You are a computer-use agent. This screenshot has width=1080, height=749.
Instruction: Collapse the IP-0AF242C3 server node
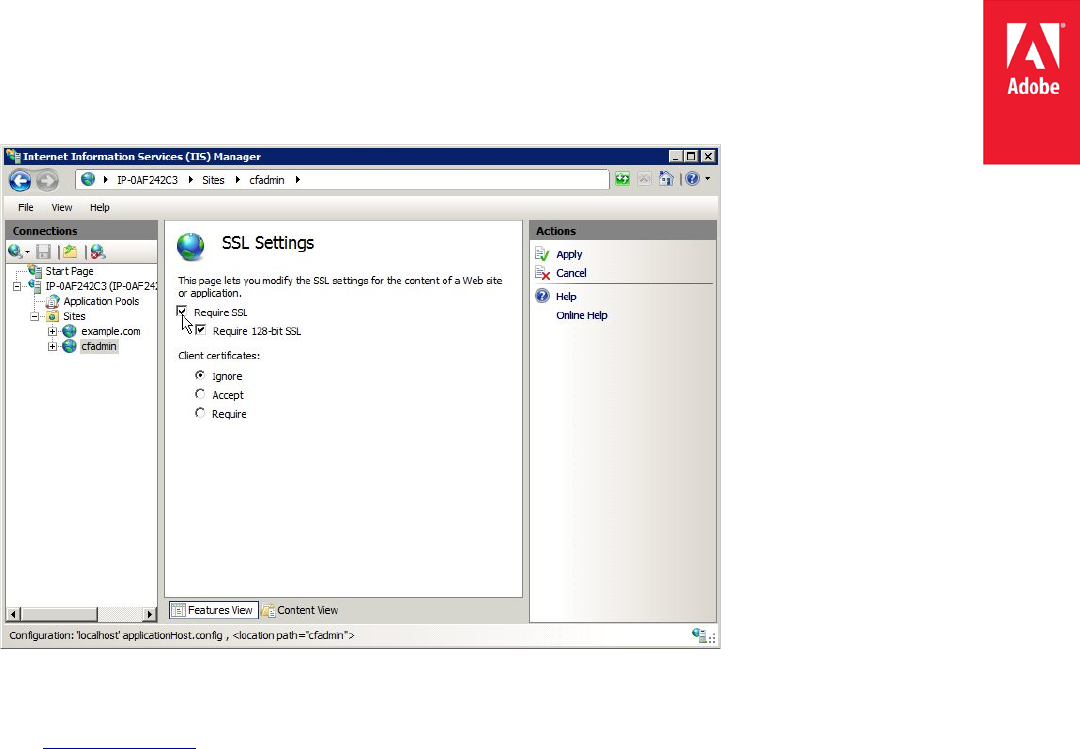click(17, 286)
